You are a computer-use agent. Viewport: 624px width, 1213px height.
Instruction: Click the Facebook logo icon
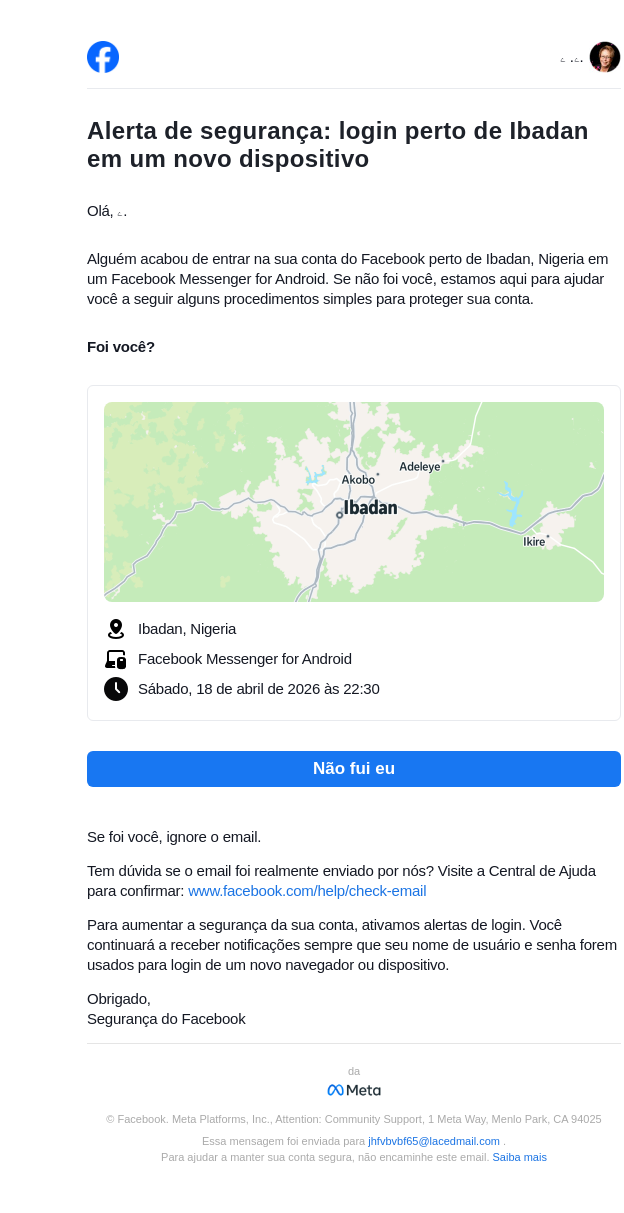click(103, 57)
